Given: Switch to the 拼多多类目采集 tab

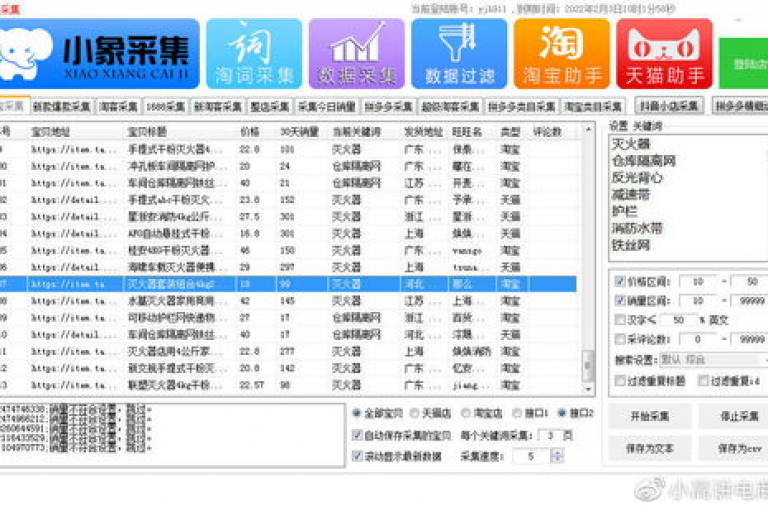Looking at the screenshot, I should [x=522, y=106].
